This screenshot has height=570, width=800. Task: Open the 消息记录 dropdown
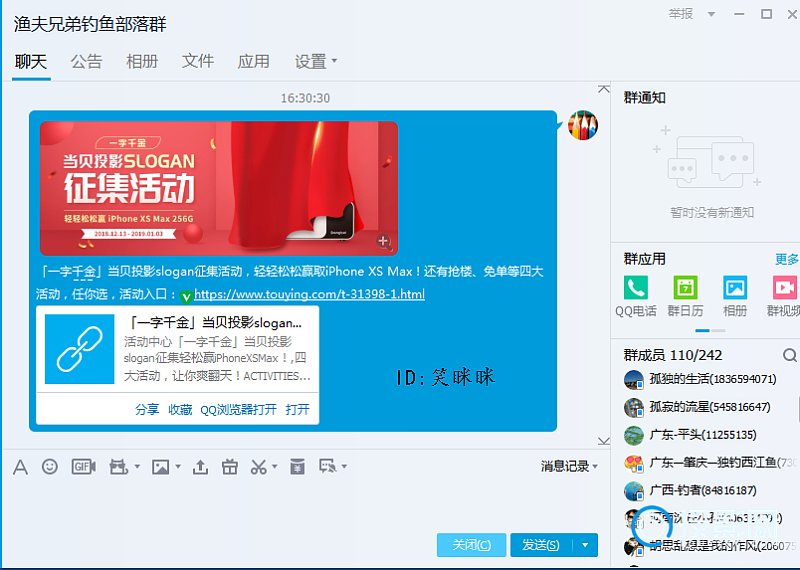coord(569,466)
